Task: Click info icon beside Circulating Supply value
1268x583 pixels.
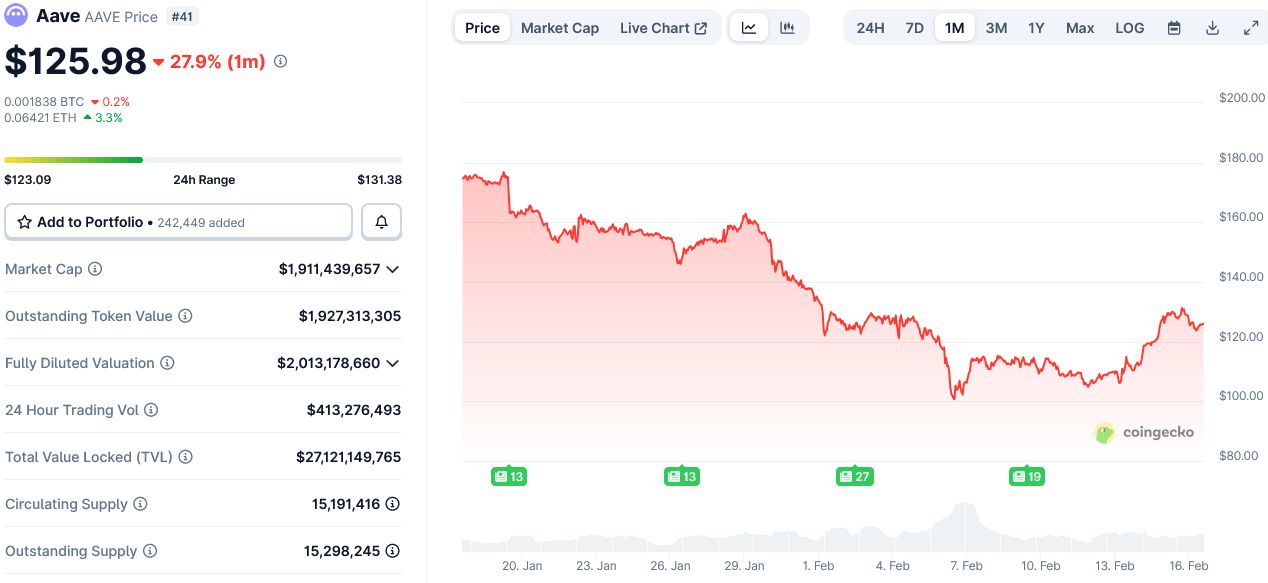Action: (x=393, y=504)
